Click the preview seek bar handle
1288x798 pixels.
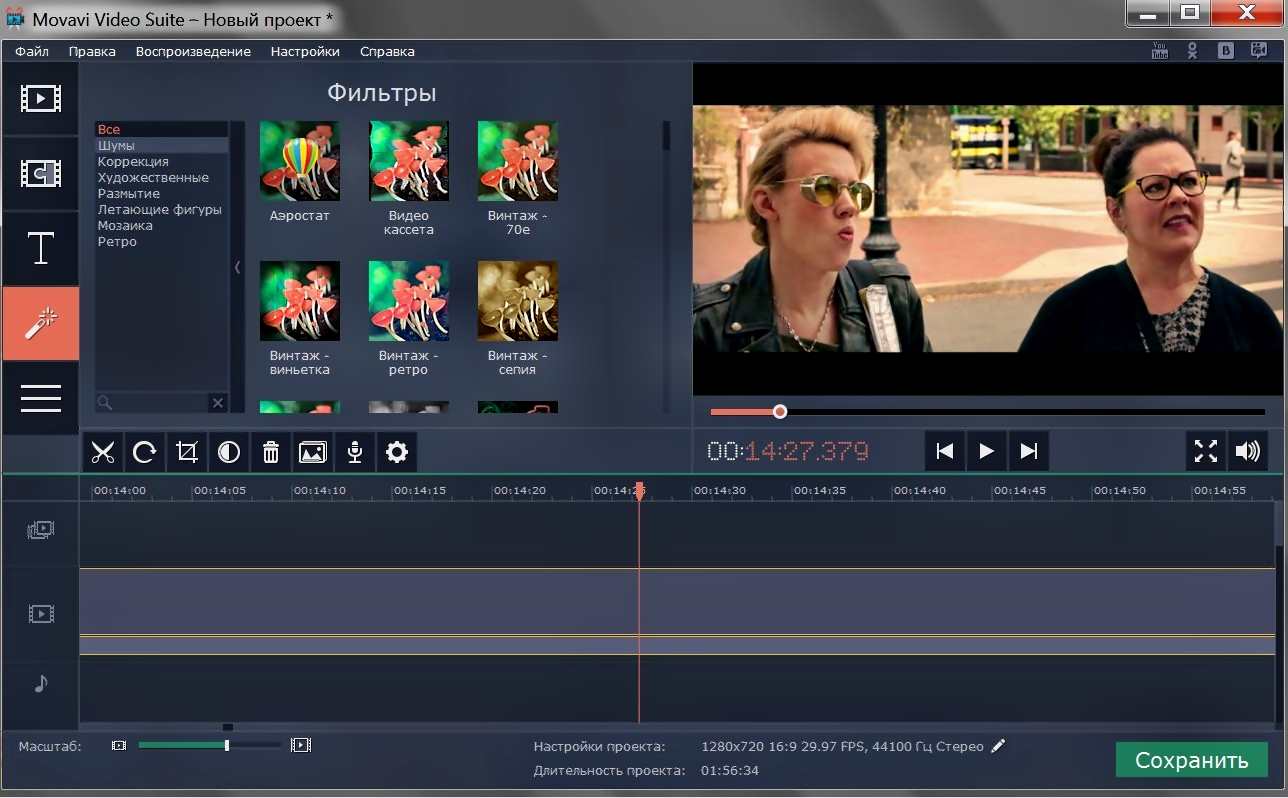pyautogui.click(x=780, y=411)
